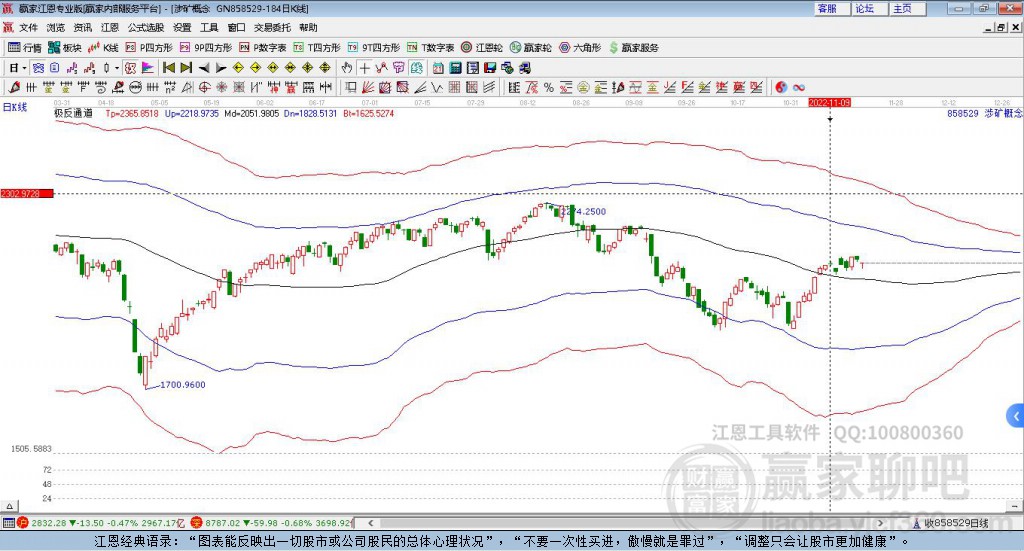Click the compass circle crosshair tool icon
This screenshot has height=551, width=1024.
(204, 87)
